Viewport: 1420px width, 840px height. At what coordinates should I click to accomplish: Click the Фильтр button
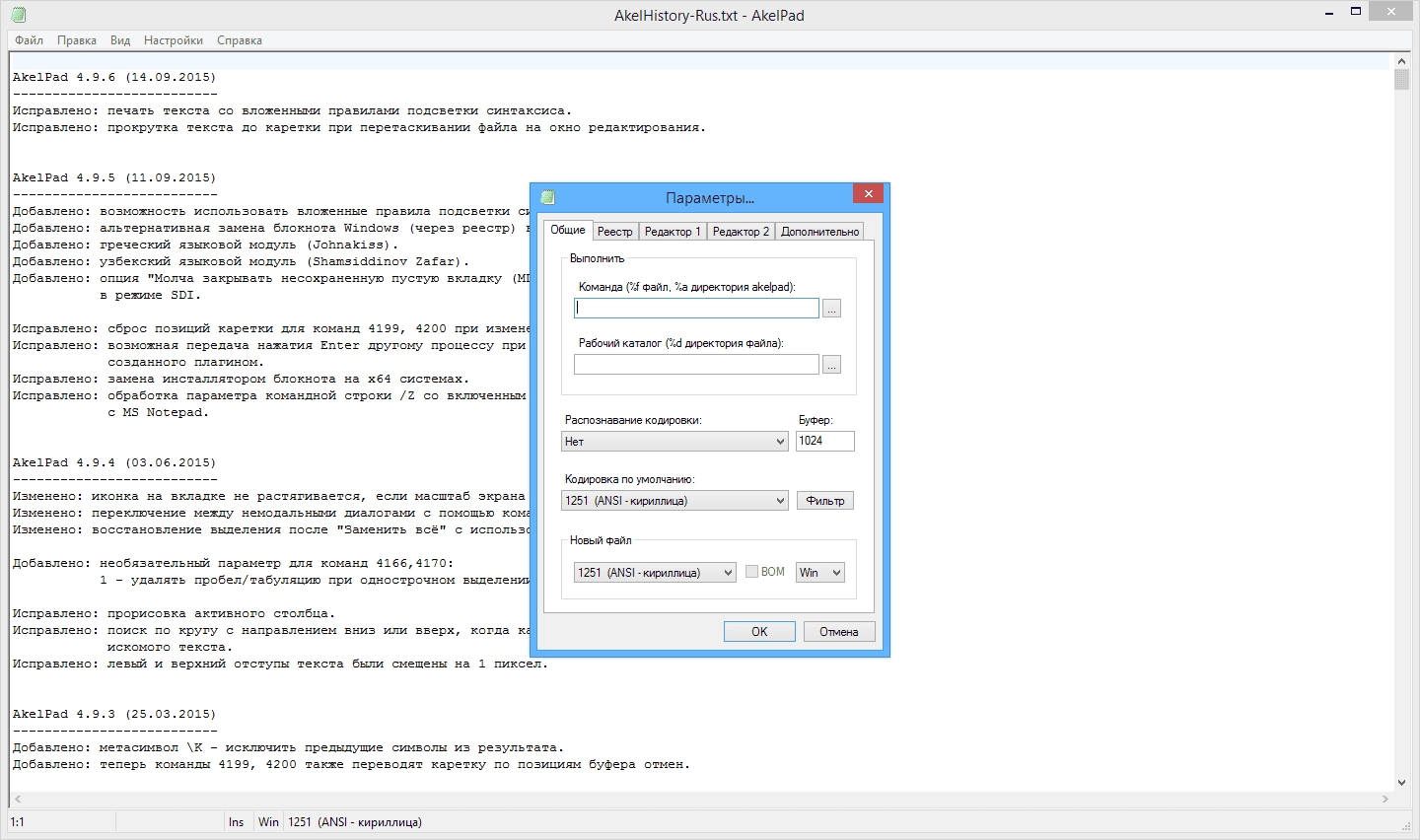pyautogui.click(x=825, y=501)
